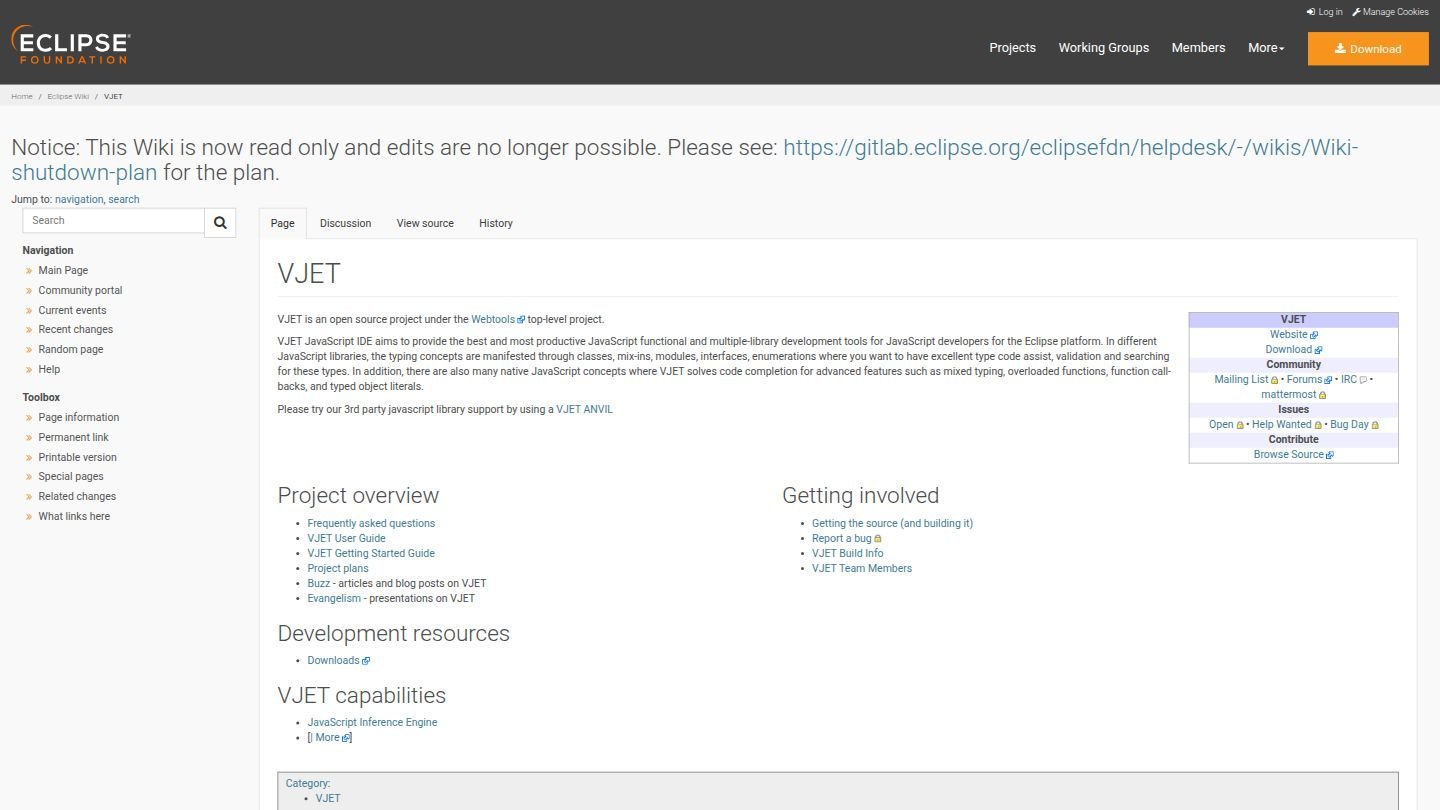This screenshot has height=810, width=1440.
Task: Open Help in the navigation sidebar
Action: click(49, 369)
